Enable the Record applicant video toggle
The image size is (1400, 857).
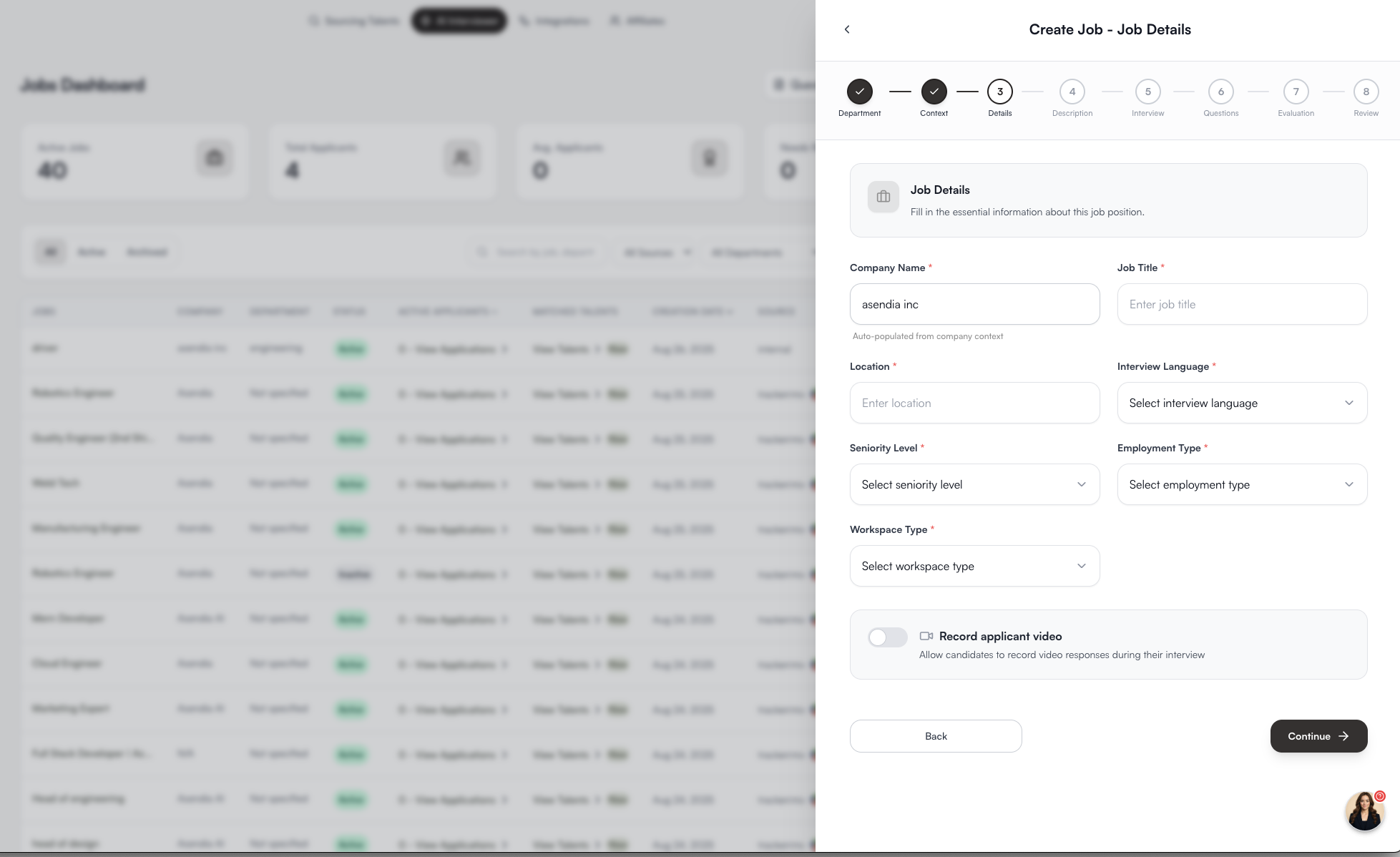point(887,637)
